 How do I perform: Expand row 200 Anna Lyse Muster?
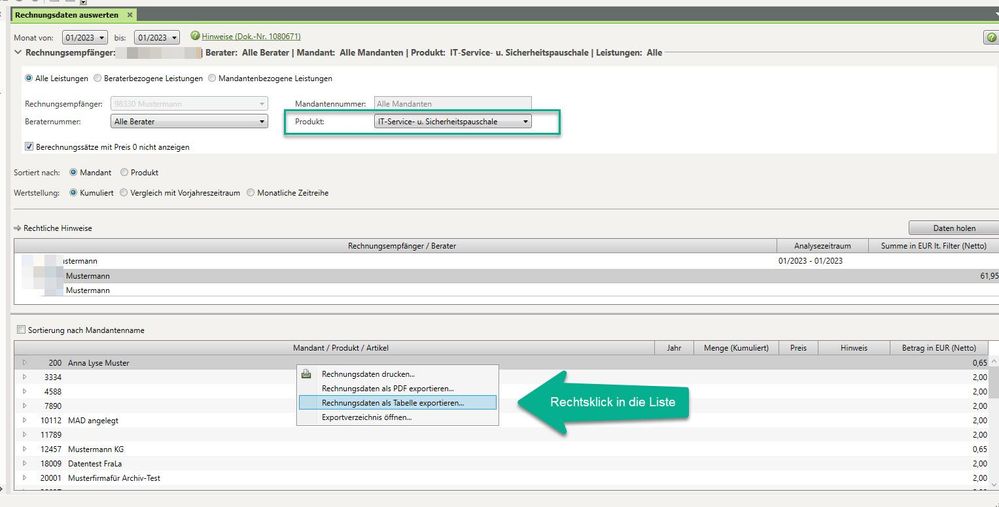pos(25,362)
